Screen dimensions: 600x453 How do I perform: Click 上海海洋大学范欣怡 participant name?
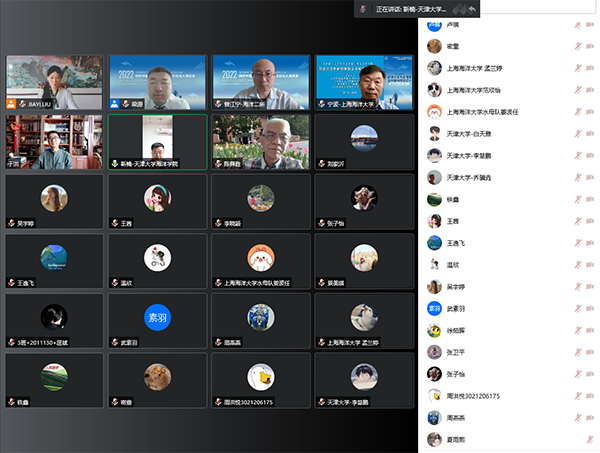(x=480, y=91)
